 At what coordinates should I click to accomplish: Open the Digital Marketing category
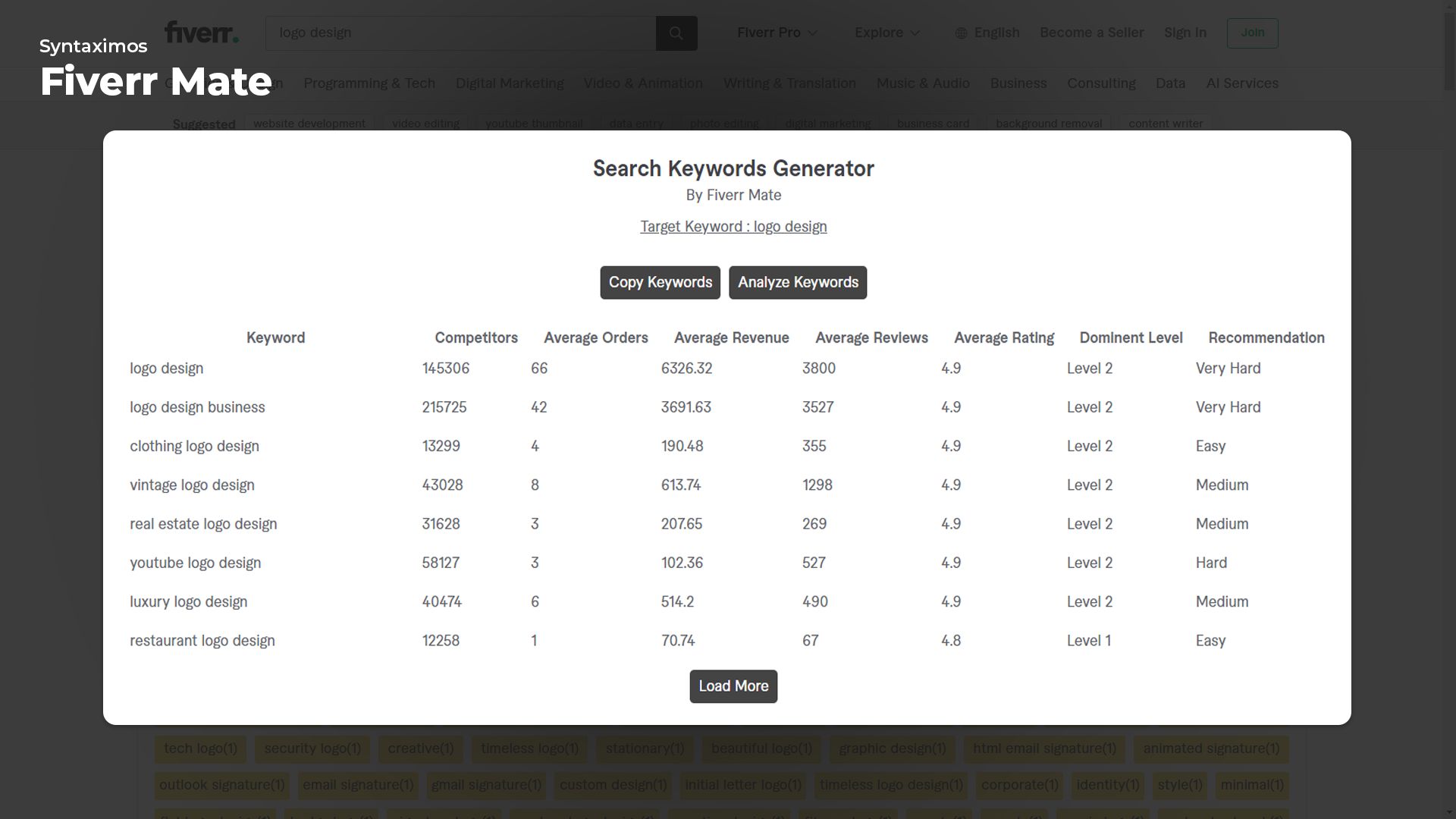[x=510, y=83]
